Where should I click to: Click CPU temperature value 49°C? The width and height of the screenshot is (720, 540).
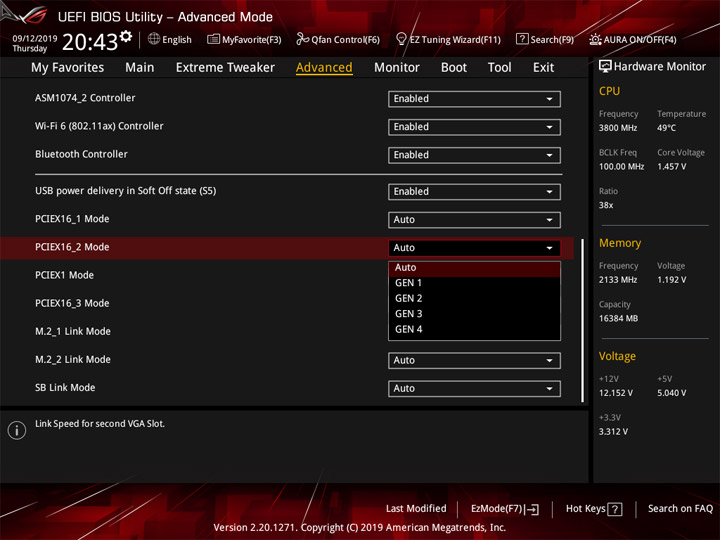click(666, 128)
